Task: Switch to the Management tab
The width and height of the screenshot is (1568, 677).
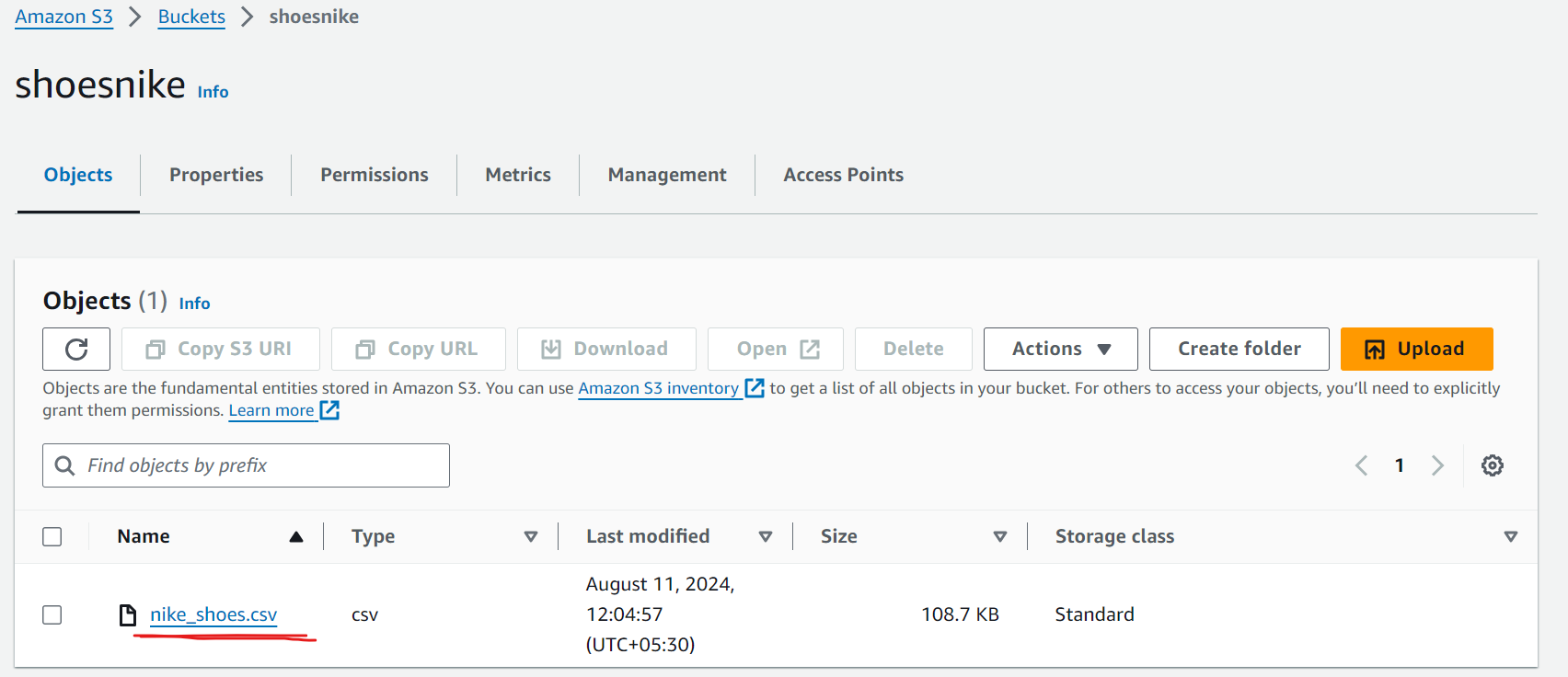Action: coord(667,175)
